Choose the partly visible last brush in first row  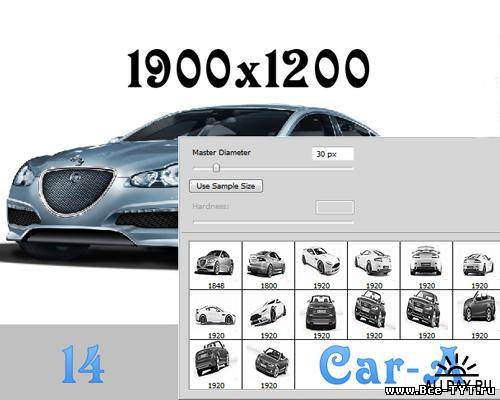477,265
